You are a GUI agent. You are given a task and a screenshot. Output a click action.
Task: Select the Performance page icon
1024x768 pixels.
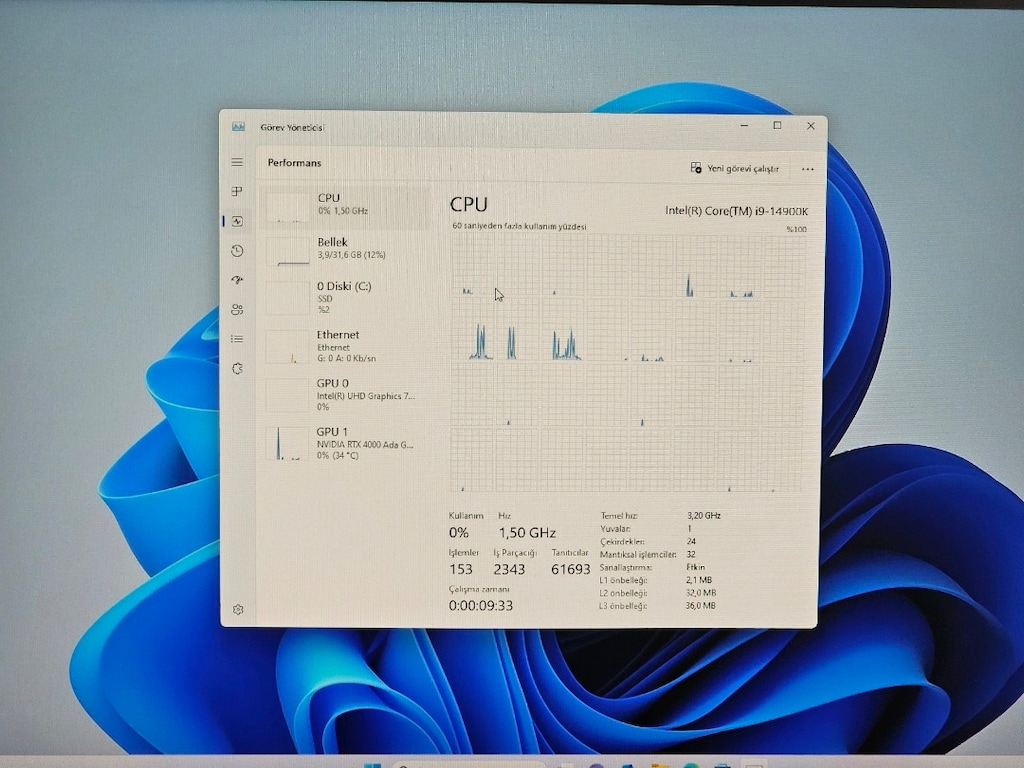(237, 221)
